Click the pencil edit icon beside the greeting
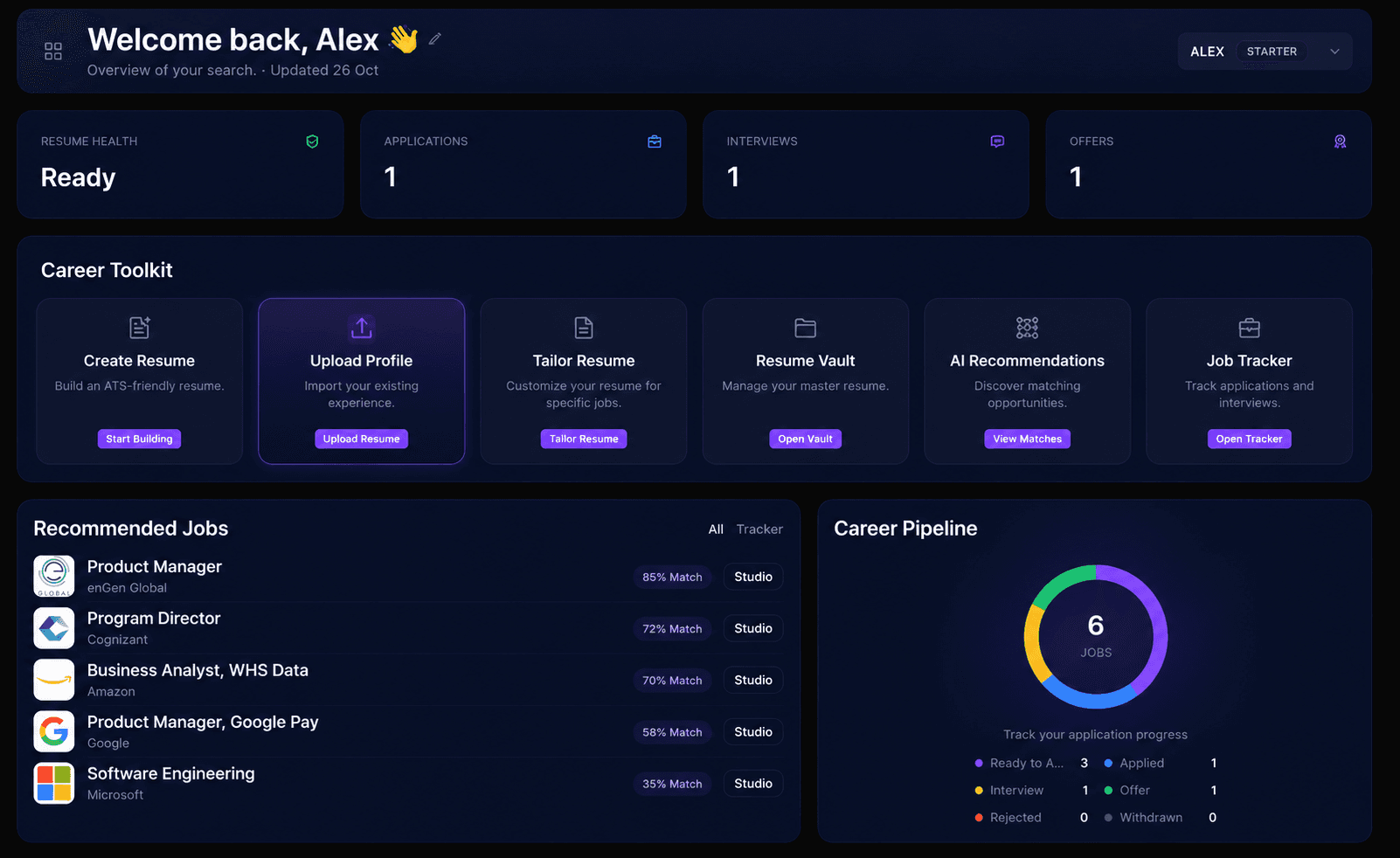Screen dimensions: 1400x858 [x=434, y=39]
